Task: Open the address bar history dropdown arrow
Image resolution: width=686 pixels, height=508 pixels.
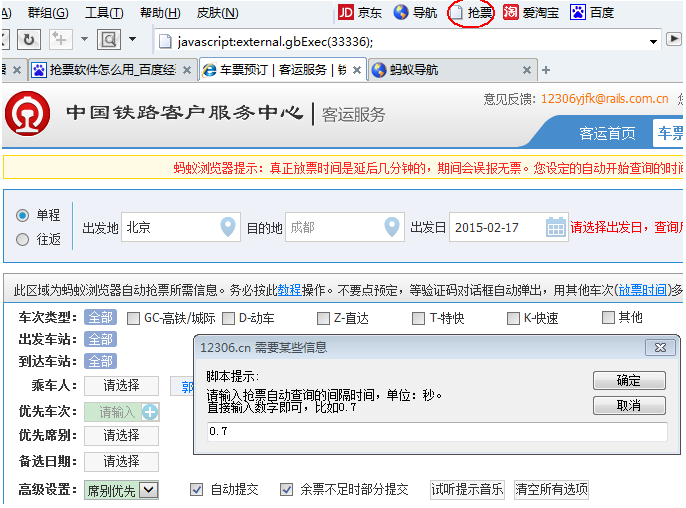Action: tap(653, 42)
